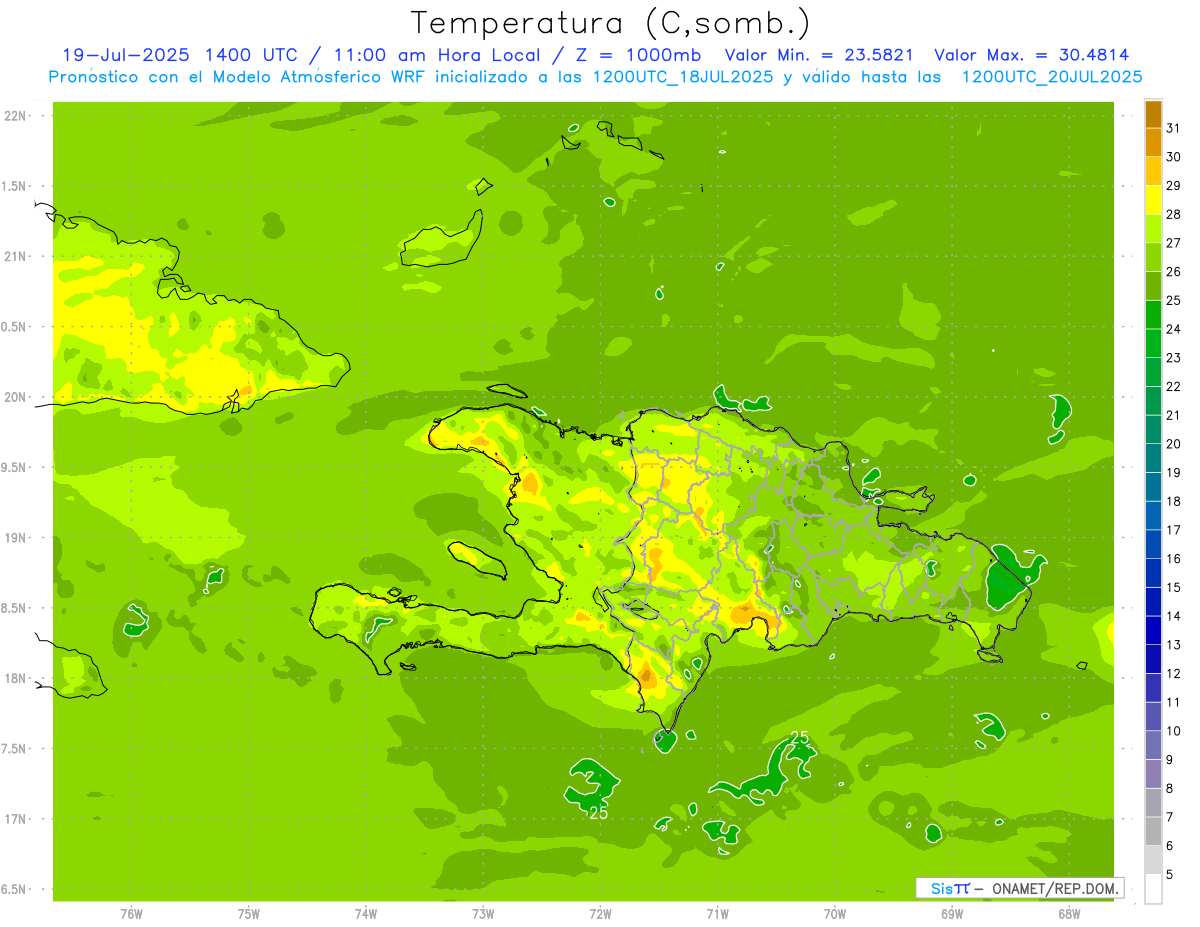Viewport: 1200px width, 927px height.
Task: Click the "ONAMET/REP.DOM." credit label
Action: [1054, 888]
